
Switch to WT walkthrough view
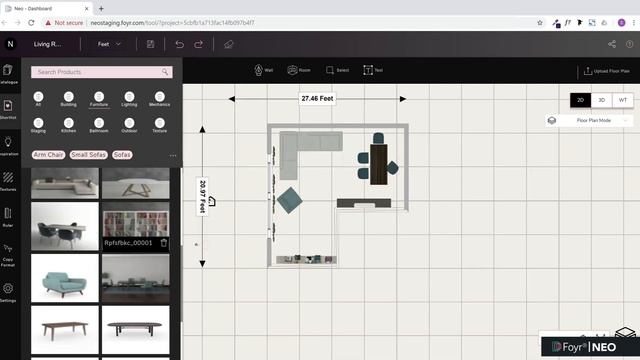[x=622, y=100]
